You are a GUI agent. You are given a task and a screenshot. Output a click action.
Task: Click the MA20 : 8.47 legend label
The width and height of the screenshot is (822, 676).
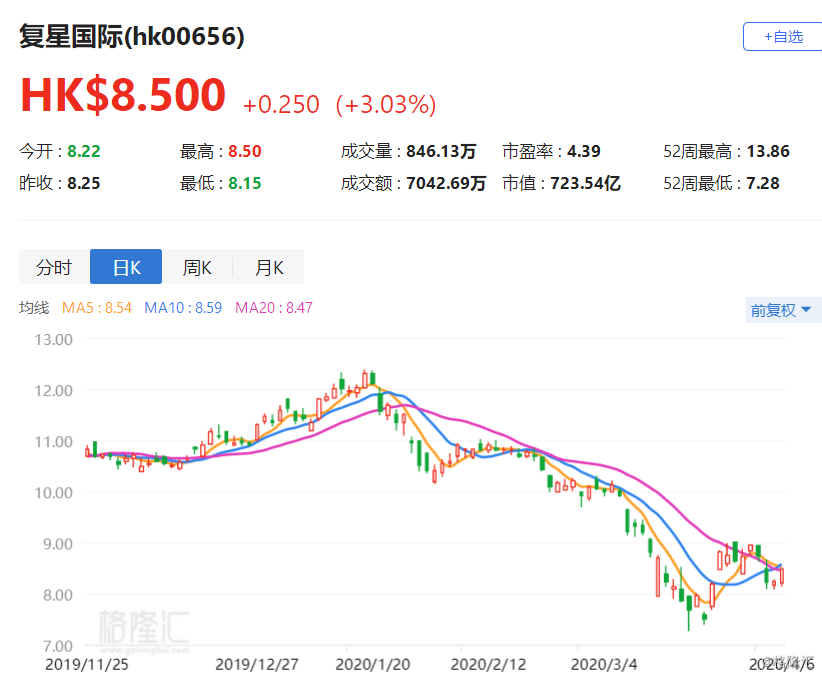point(274,308)
